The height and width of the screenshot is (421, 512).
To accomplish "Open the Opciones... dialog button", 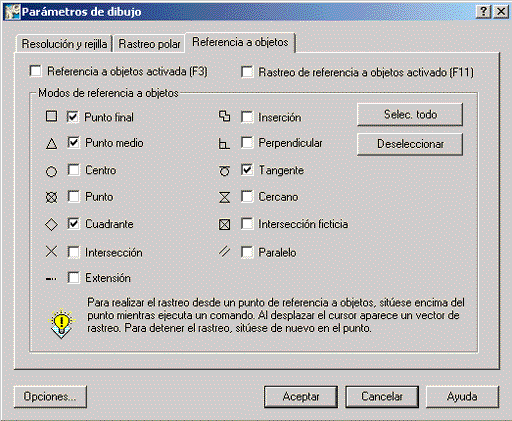I will pyautogui.click(x=50, y=397).
